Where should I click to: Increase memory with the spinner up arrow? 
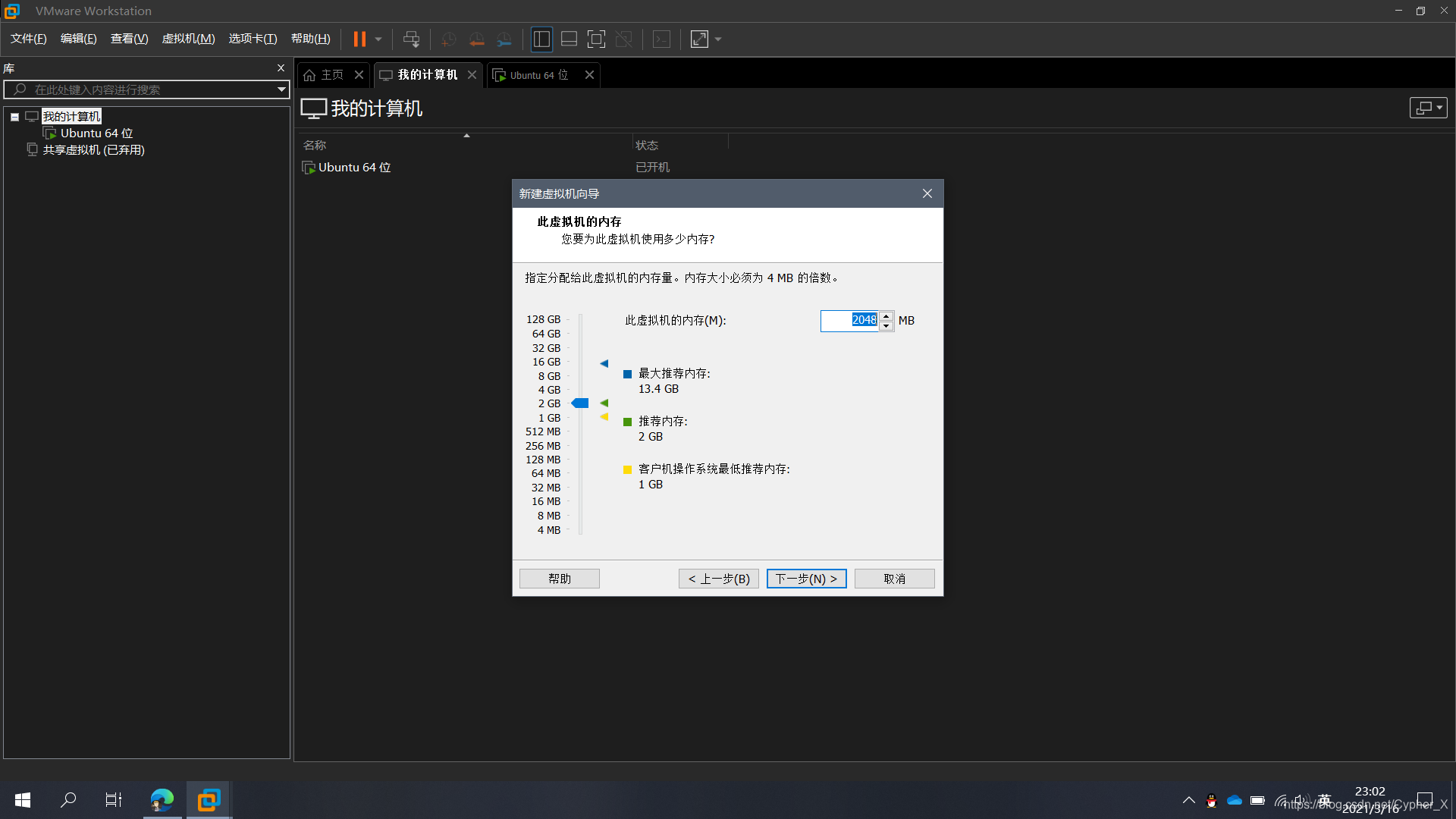tap(886, 315)
